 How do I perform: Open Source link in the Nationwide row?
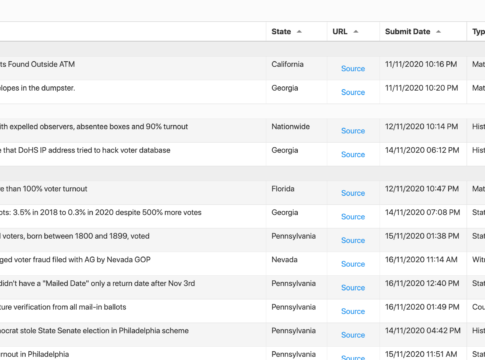pos(353,131)
